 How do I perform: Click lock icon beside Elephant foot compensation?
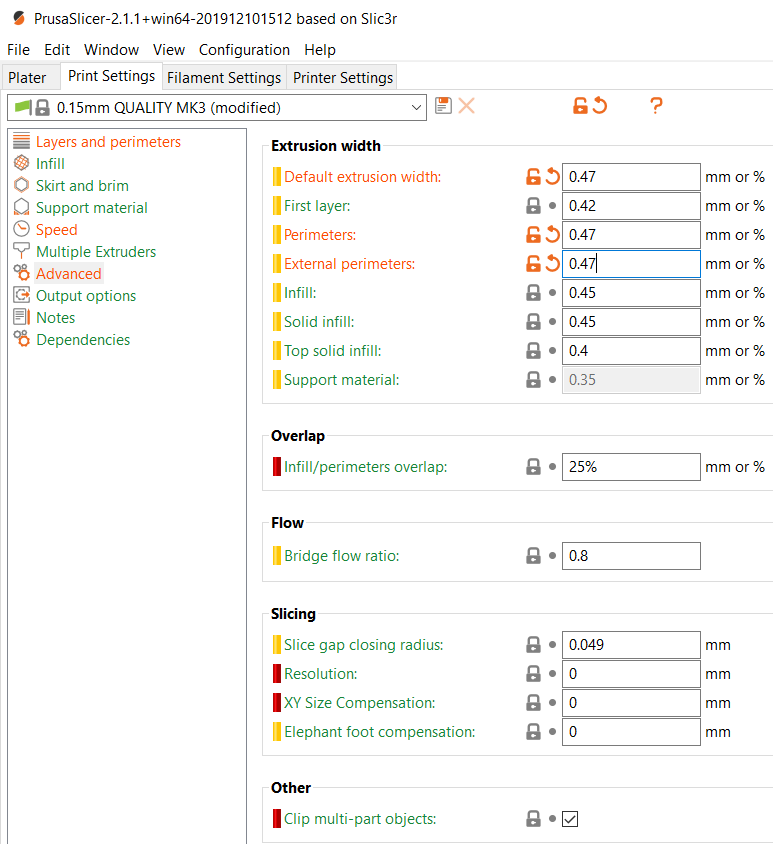pos(533,732)
